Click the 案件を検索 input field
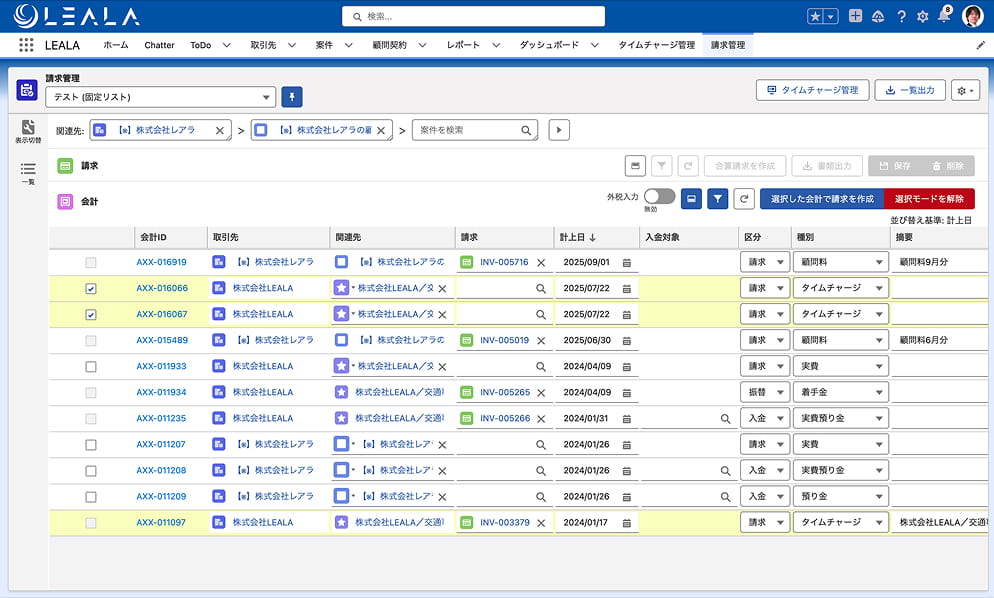Viewport: 994px width, 598px height. pos(475,130)
